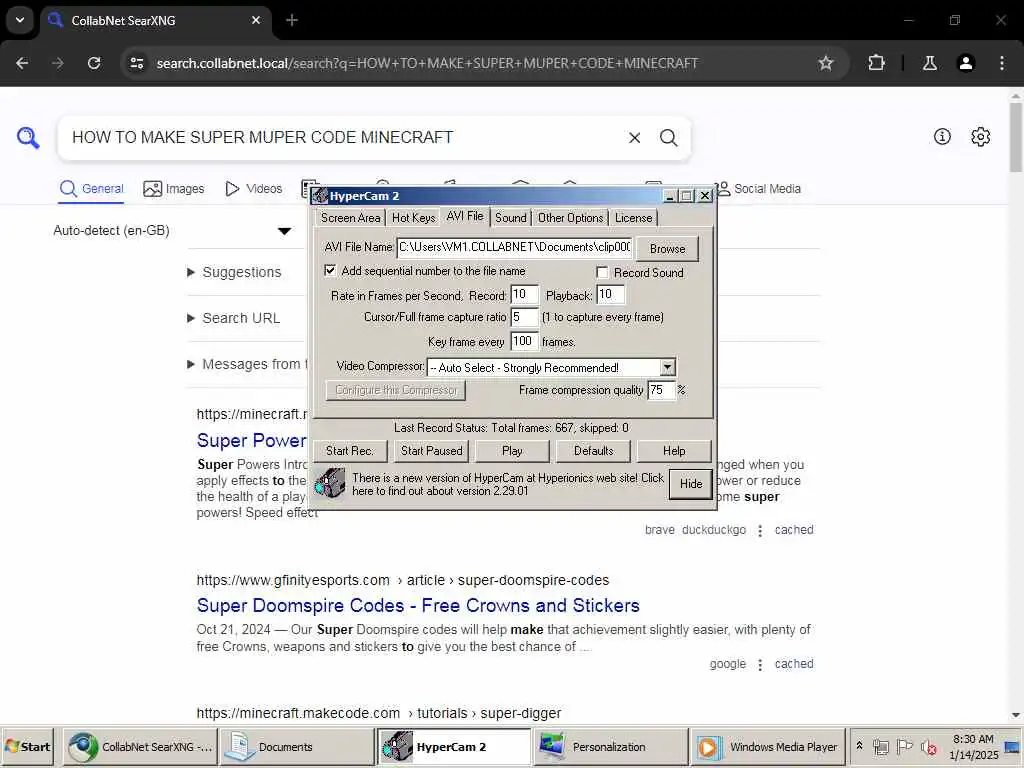Screen dimensions: 1024x768
Task: Open SearXNG preferences gear icon
Action: (x=980, y=136)
